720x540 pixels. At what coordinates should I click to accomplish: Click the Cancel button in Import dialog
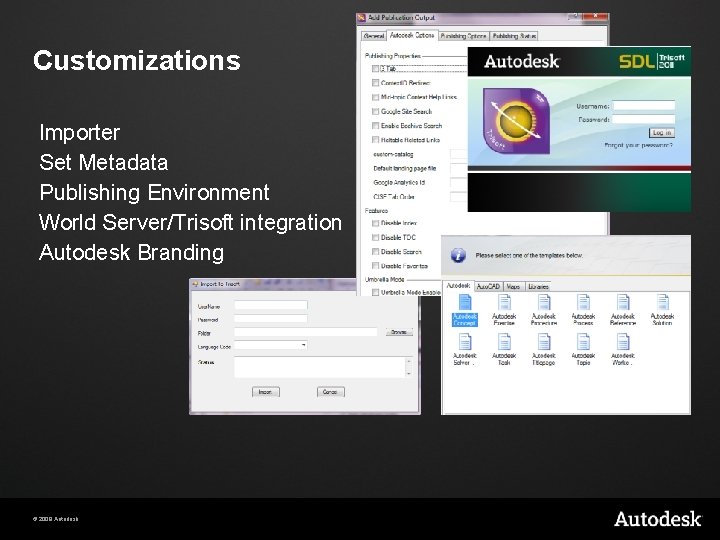click(x=330, y=392)
